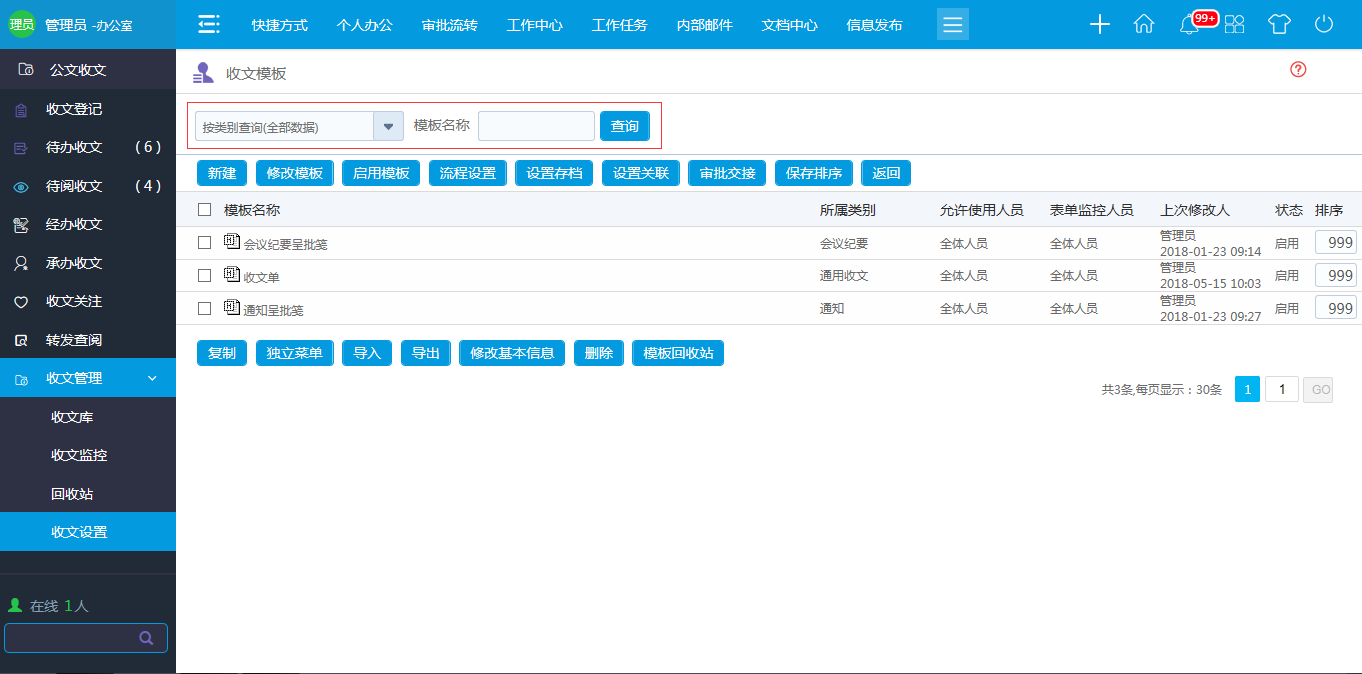Check the checkbox beside 收文单
Screen dimensions: 1362x674
(205, 275)
